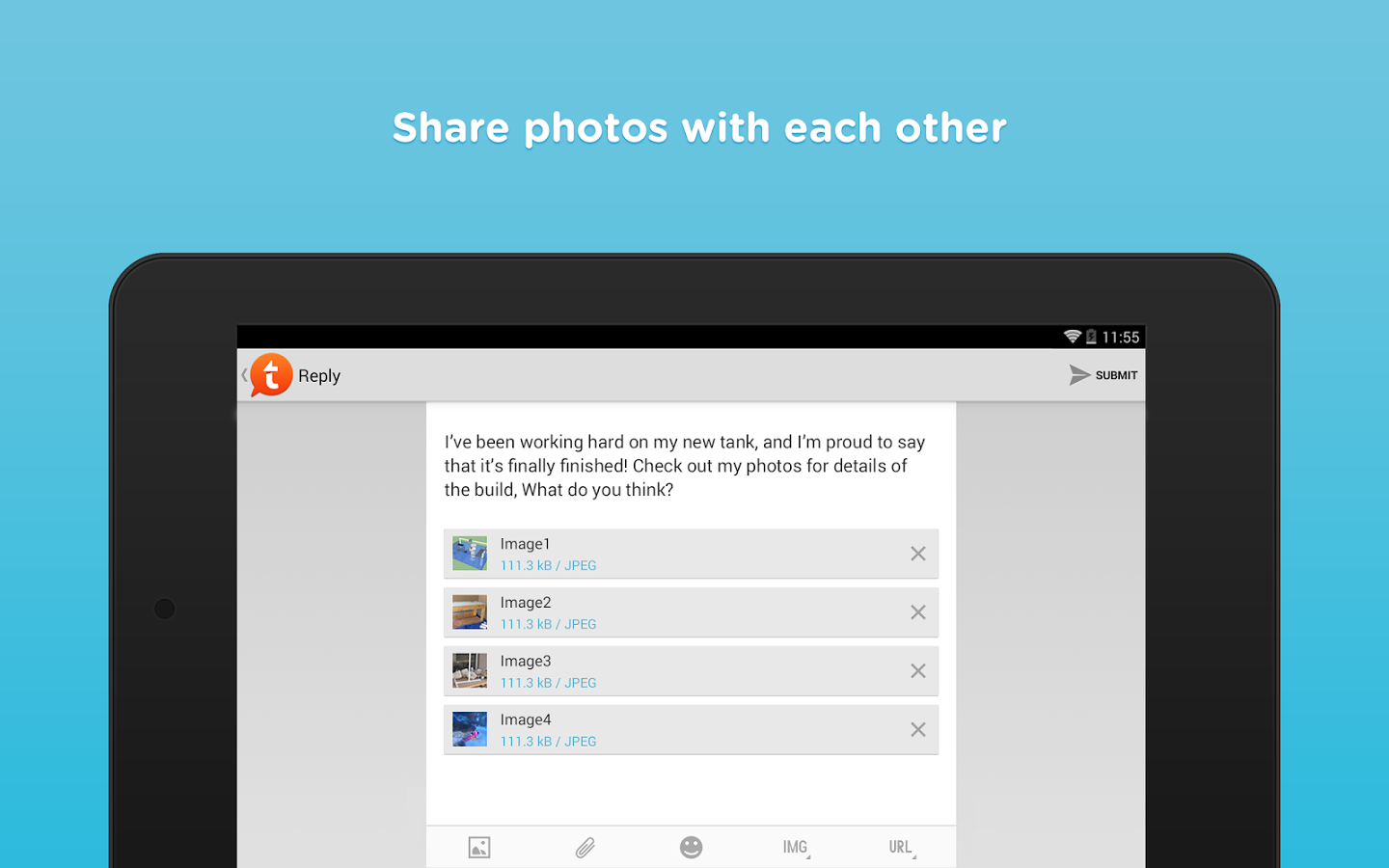Viewport: 1389px width, 868px height.
Task: Send the reply with paper plane icon
Action: [1079, 375]
